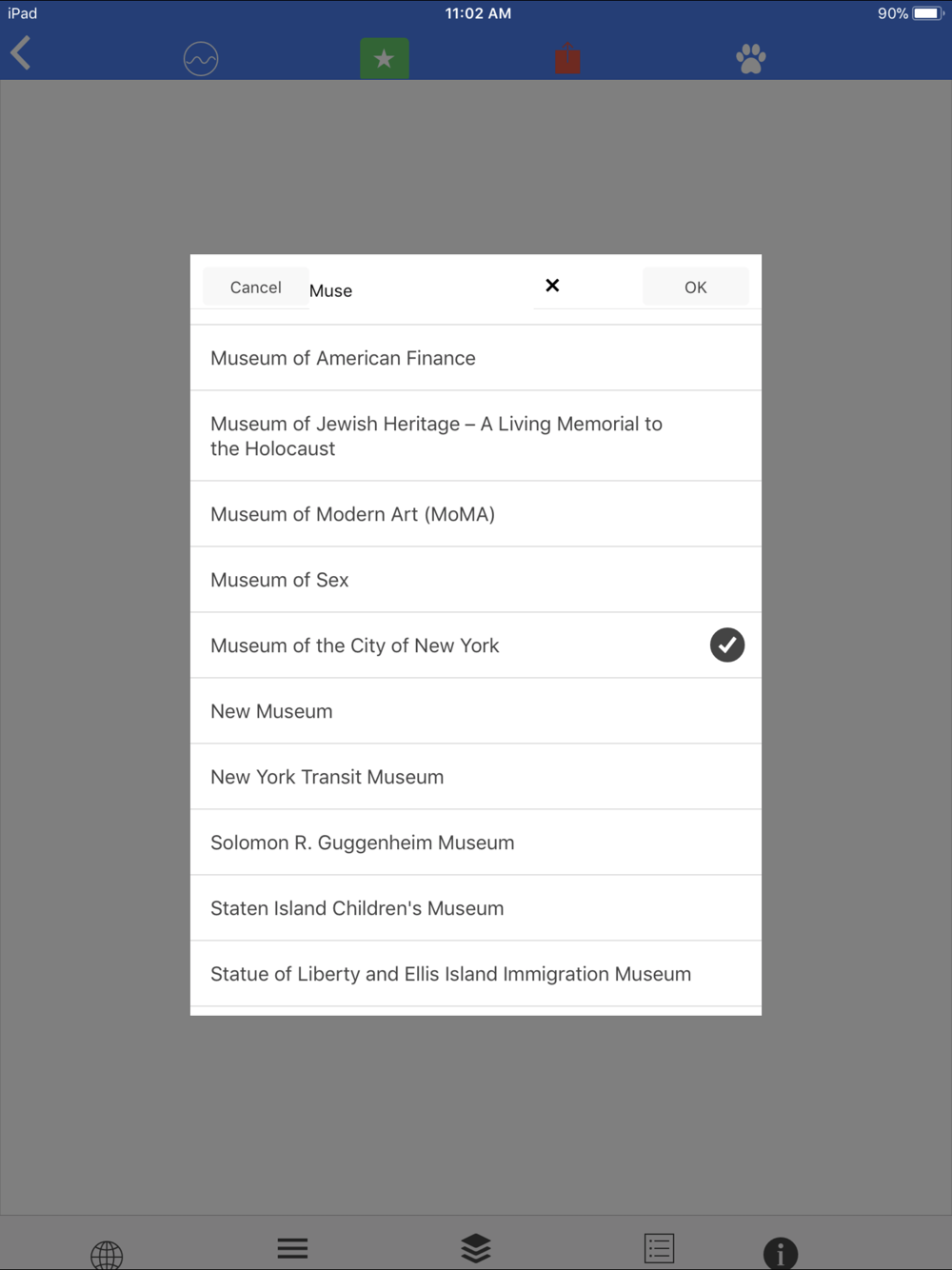Viewport: 952px width, 1270px height.
Task: Check the battery indicator in status bar
Action: [928, 13]
